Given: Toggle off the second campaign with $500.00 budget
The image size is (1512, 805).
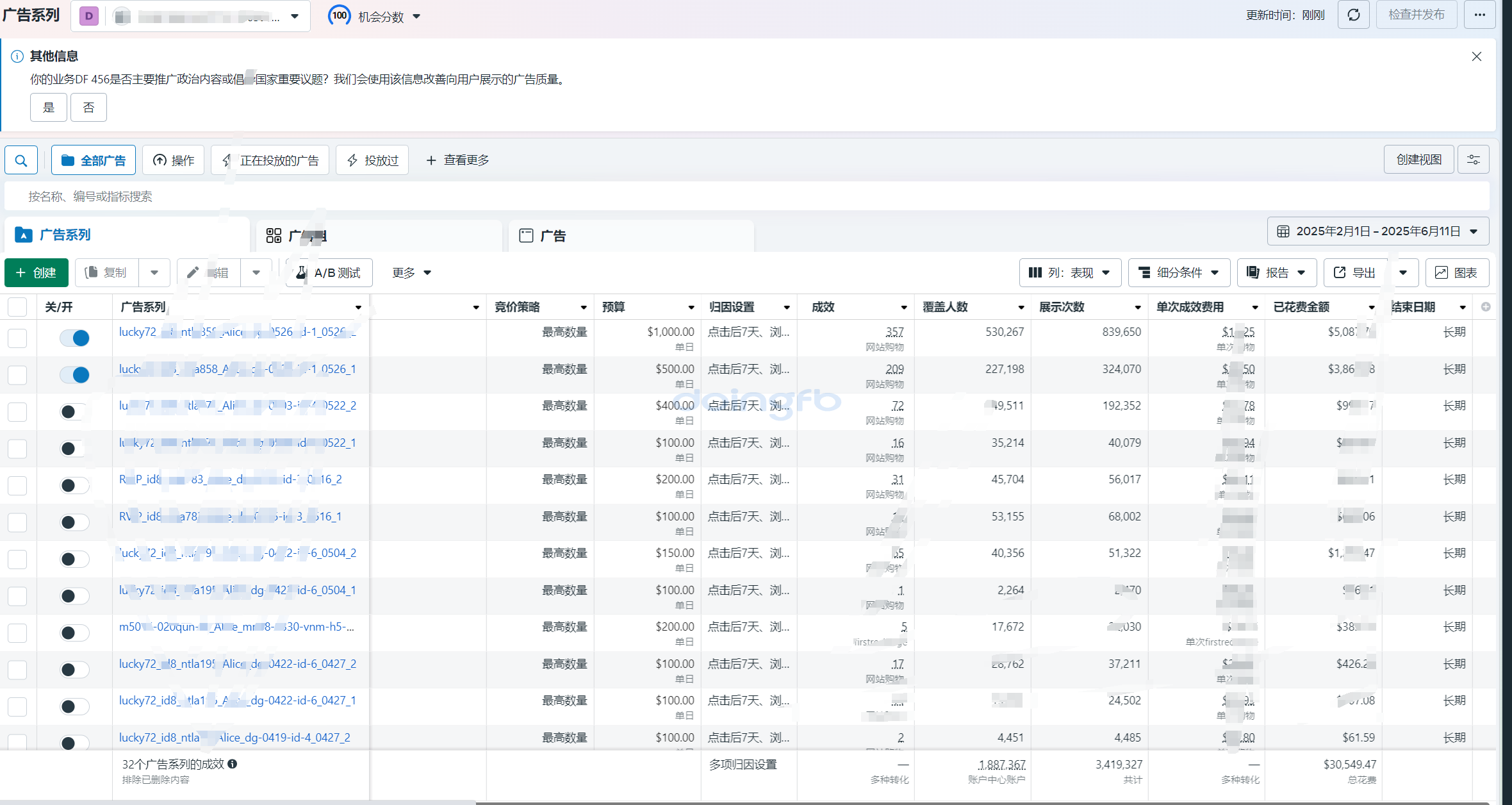Looking at the screenshot, I should coord(74,375).
